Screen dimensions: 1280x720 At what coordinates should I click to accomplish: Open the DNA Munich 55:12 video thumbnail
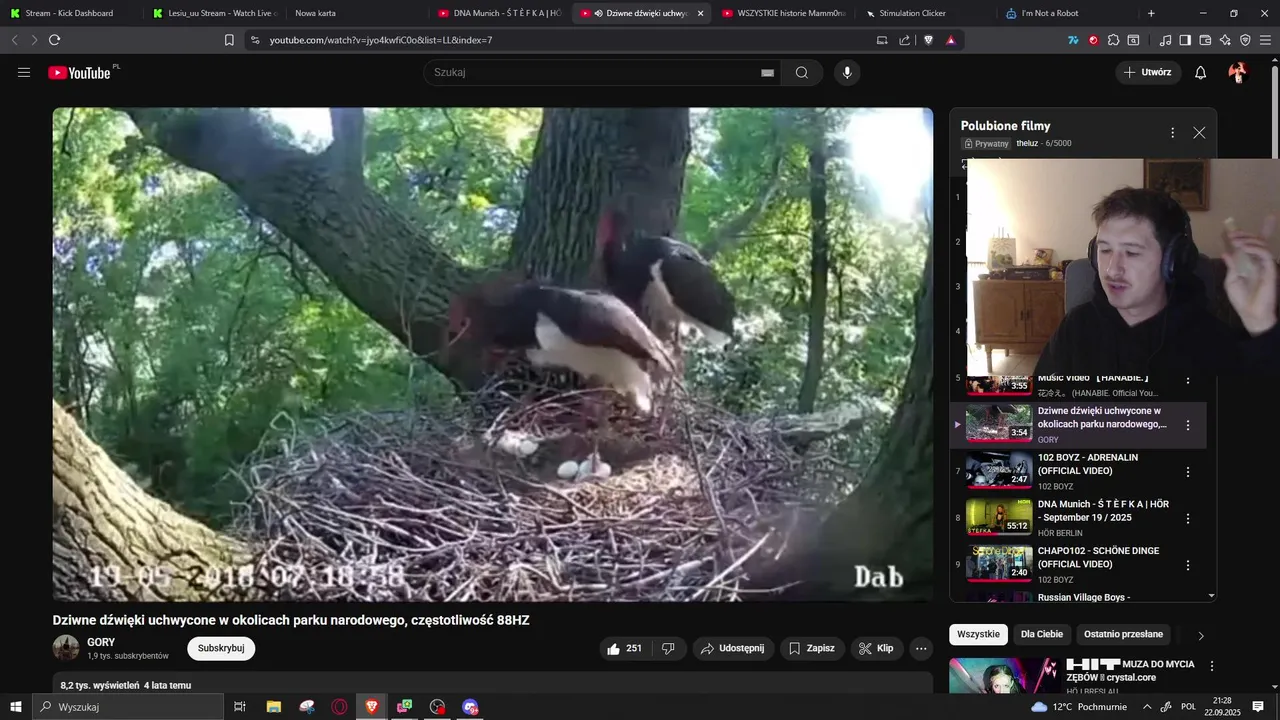pyautogui.click(x=999, y=516)
